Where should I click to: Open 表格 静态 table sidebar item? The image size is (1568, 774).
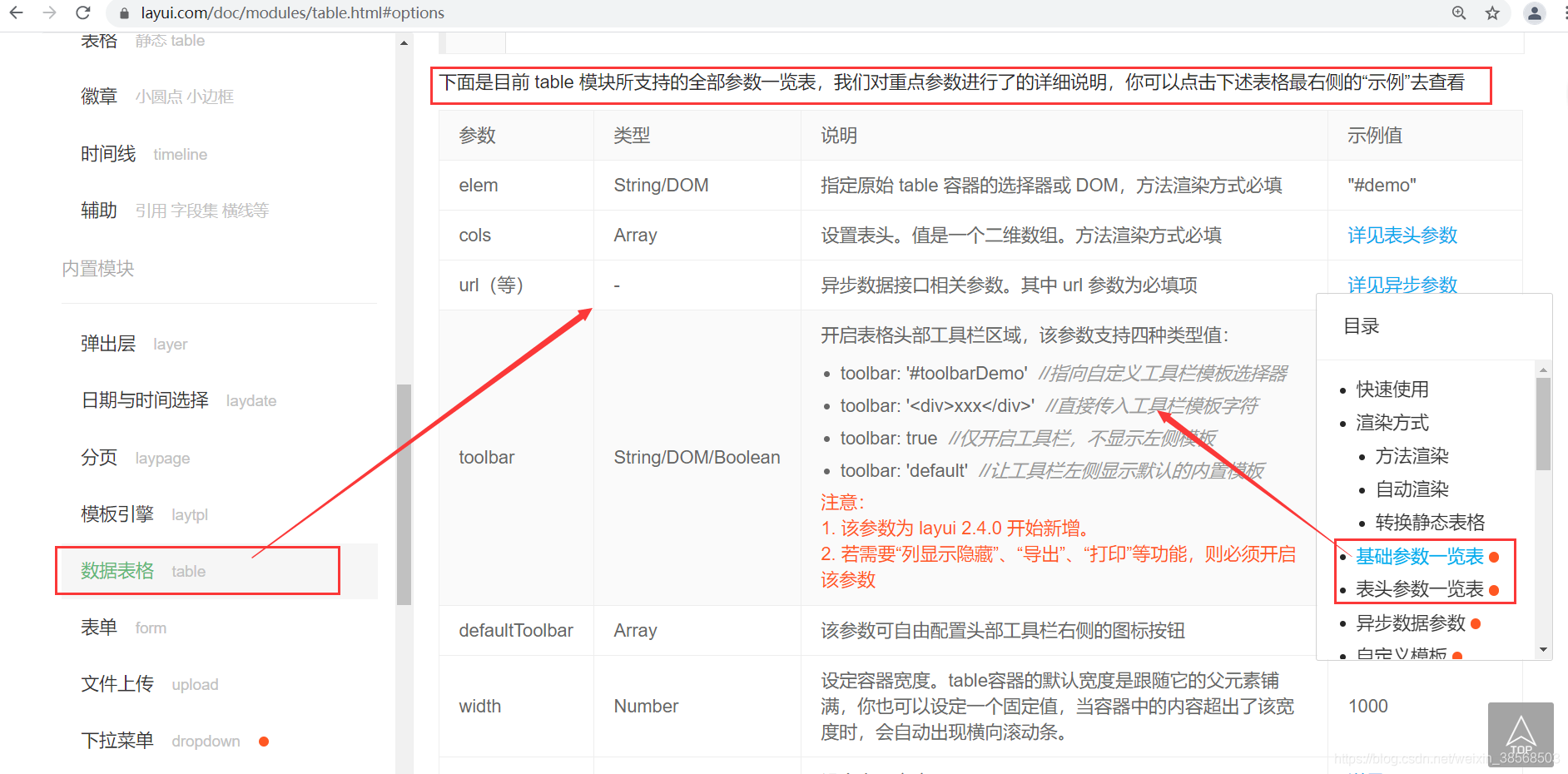142,41
